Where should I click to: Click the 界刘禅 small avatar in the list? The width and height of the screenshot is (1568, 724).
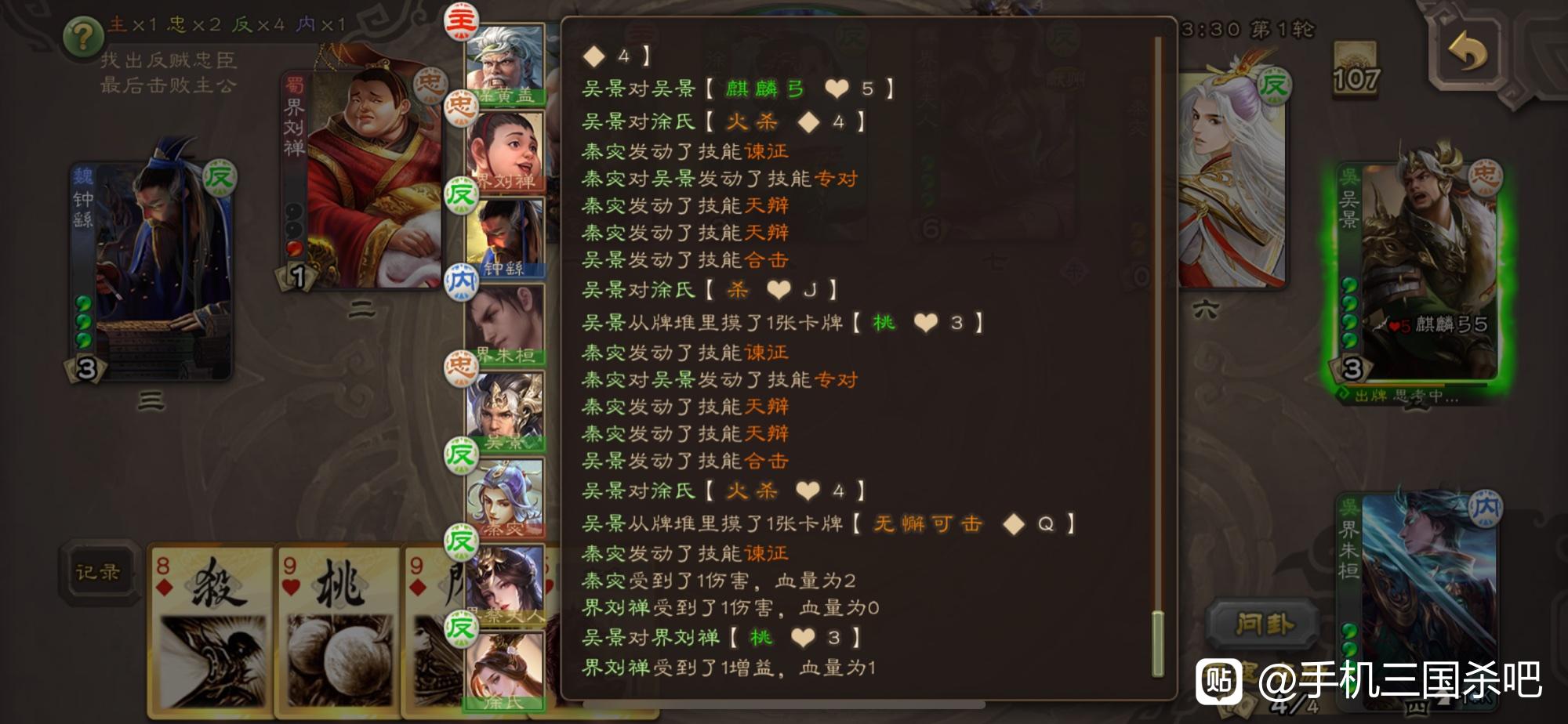click(506, 150)
